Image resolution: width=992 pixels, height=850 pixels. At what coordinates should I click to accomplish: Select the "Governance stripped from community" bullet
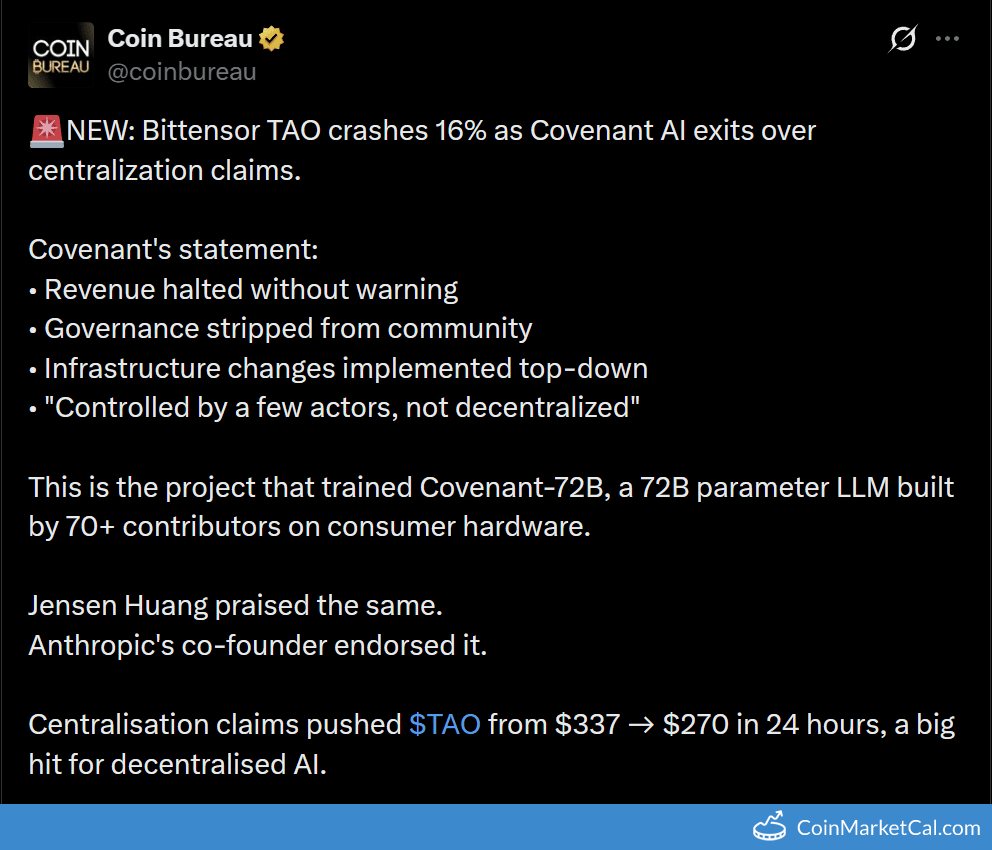point(288,329)
